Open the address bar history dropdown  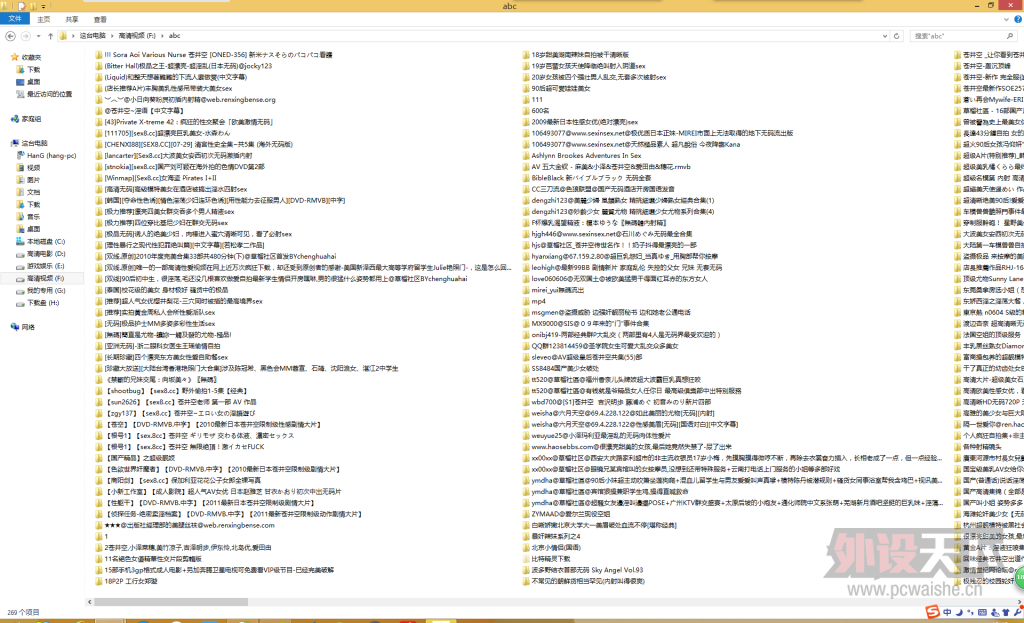pyautogui.click(x=885, y=36)
